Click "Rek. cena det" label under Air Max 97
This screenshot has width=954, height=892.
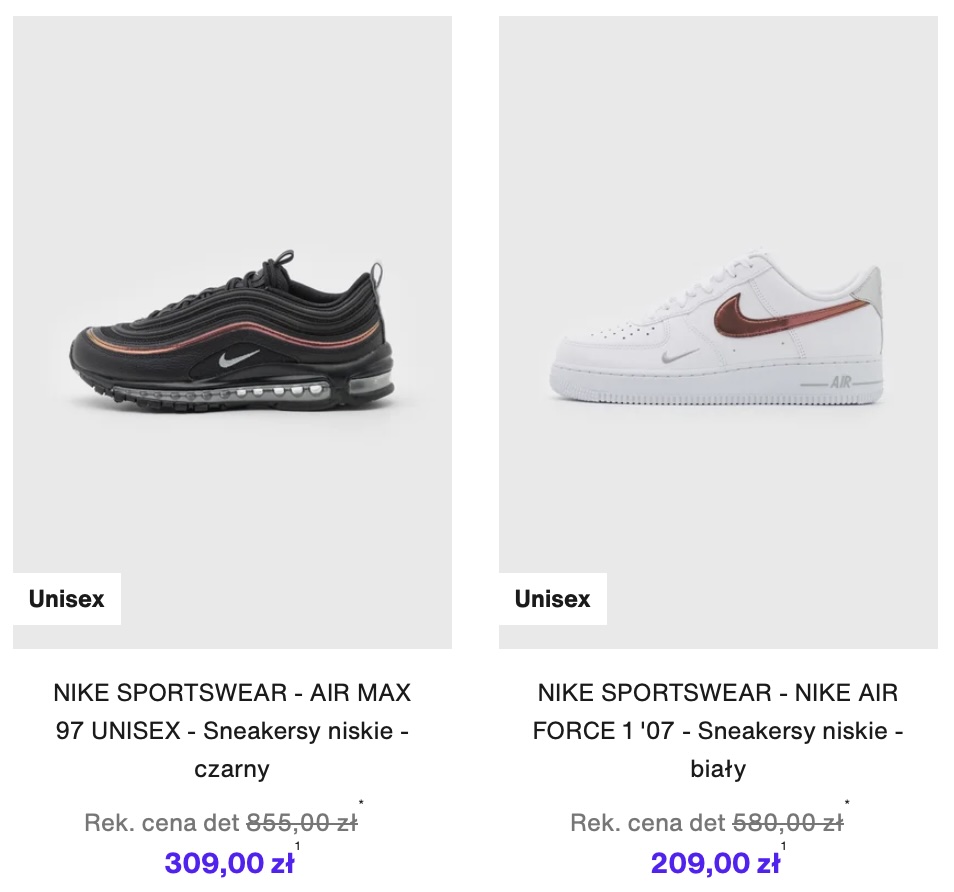[162, 823]
